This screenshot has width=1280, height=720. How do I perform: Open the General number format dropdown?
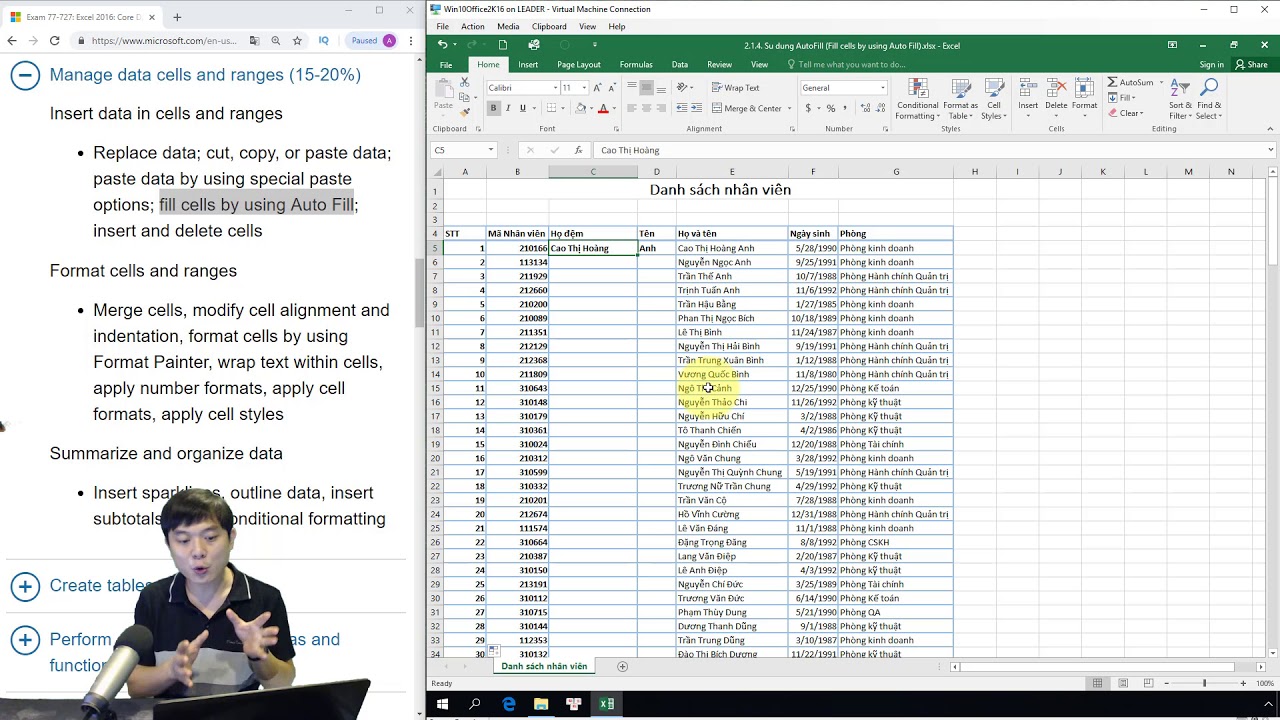pyautogui.click(x=882, y=88)
